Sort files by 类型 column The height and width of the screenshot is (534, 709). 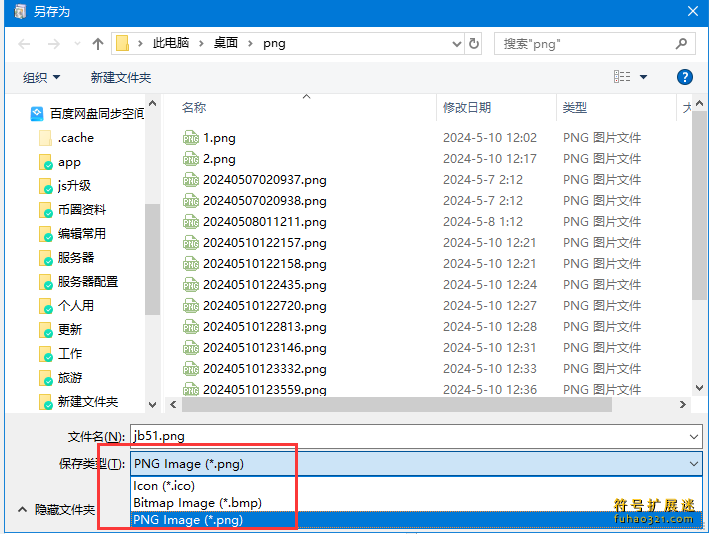click(575, 108)
